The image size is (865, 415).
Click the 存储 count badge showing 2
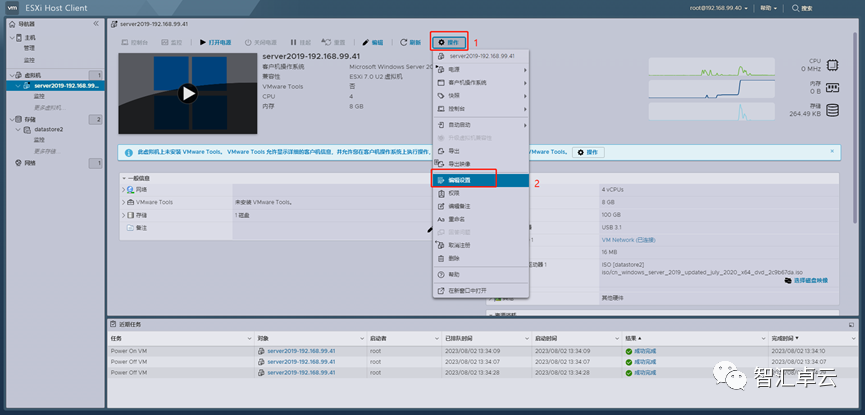click(95, 119)
